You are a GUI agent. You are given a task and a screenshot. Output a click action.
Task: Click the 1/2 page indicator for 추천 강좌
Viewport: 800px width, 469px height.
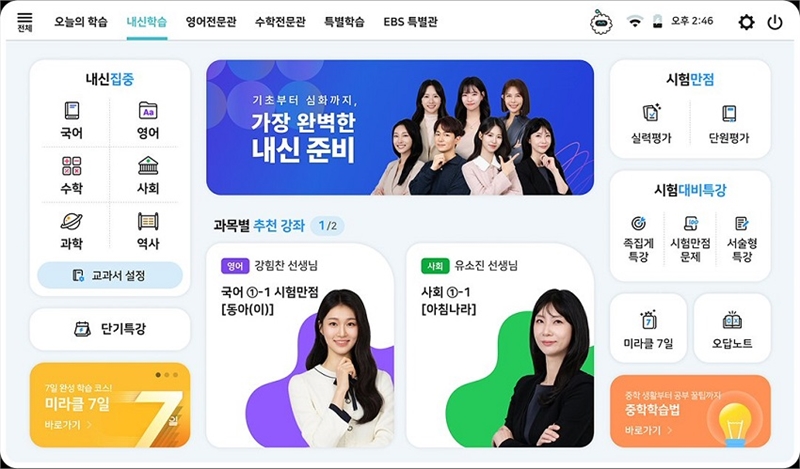(x=328, y=226)
